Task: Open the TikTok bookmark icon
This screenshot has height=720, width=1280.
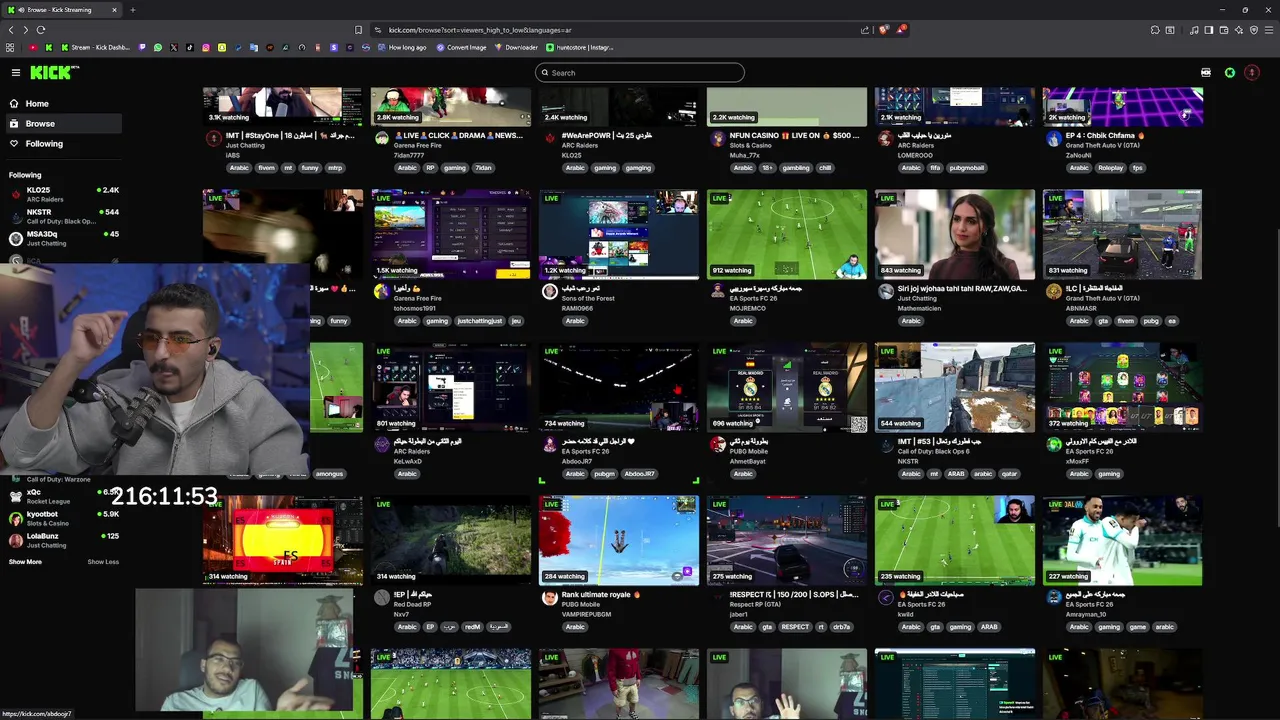Action: point(190,47)
